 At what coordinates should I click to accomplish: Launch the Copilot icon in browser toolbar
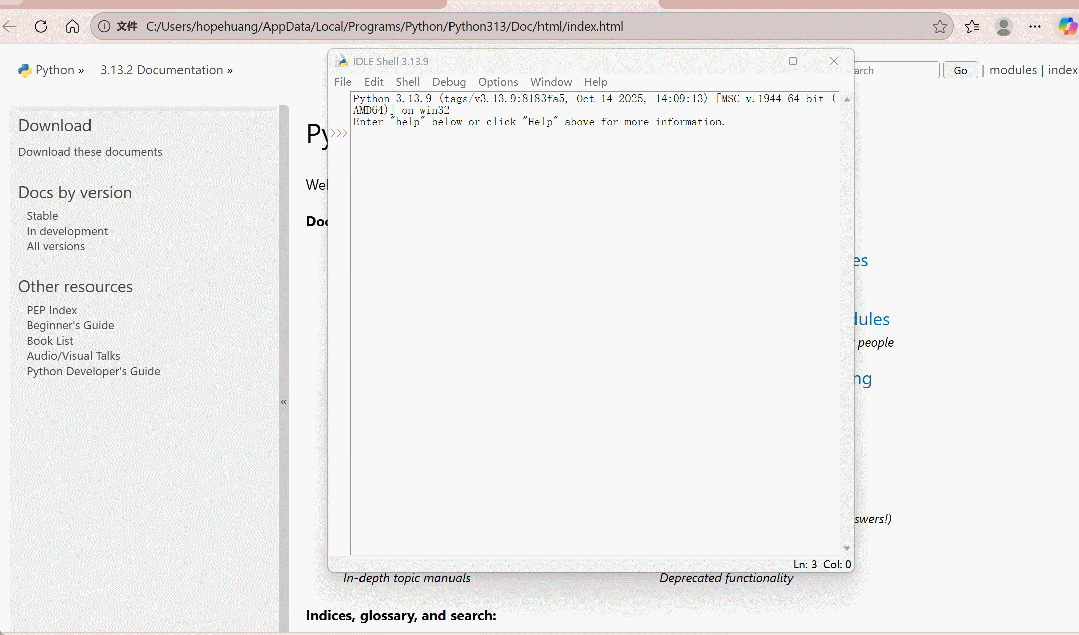pyautogui.click(x=1067, y=27)
